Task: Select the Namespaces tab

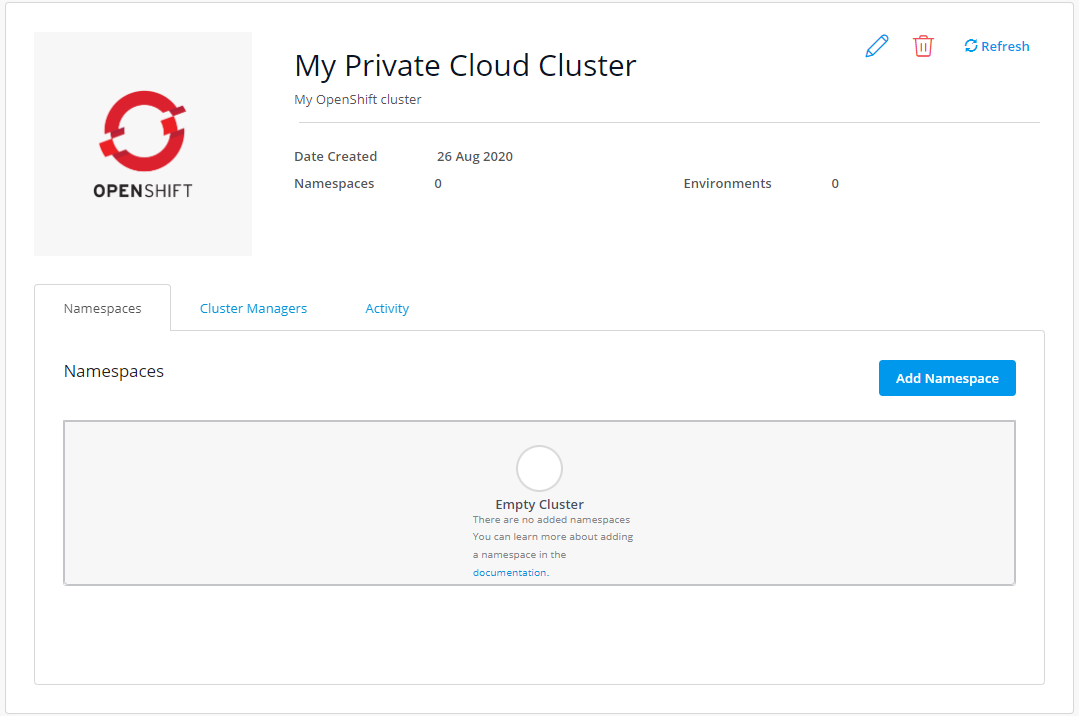Action: pos(102,308)
